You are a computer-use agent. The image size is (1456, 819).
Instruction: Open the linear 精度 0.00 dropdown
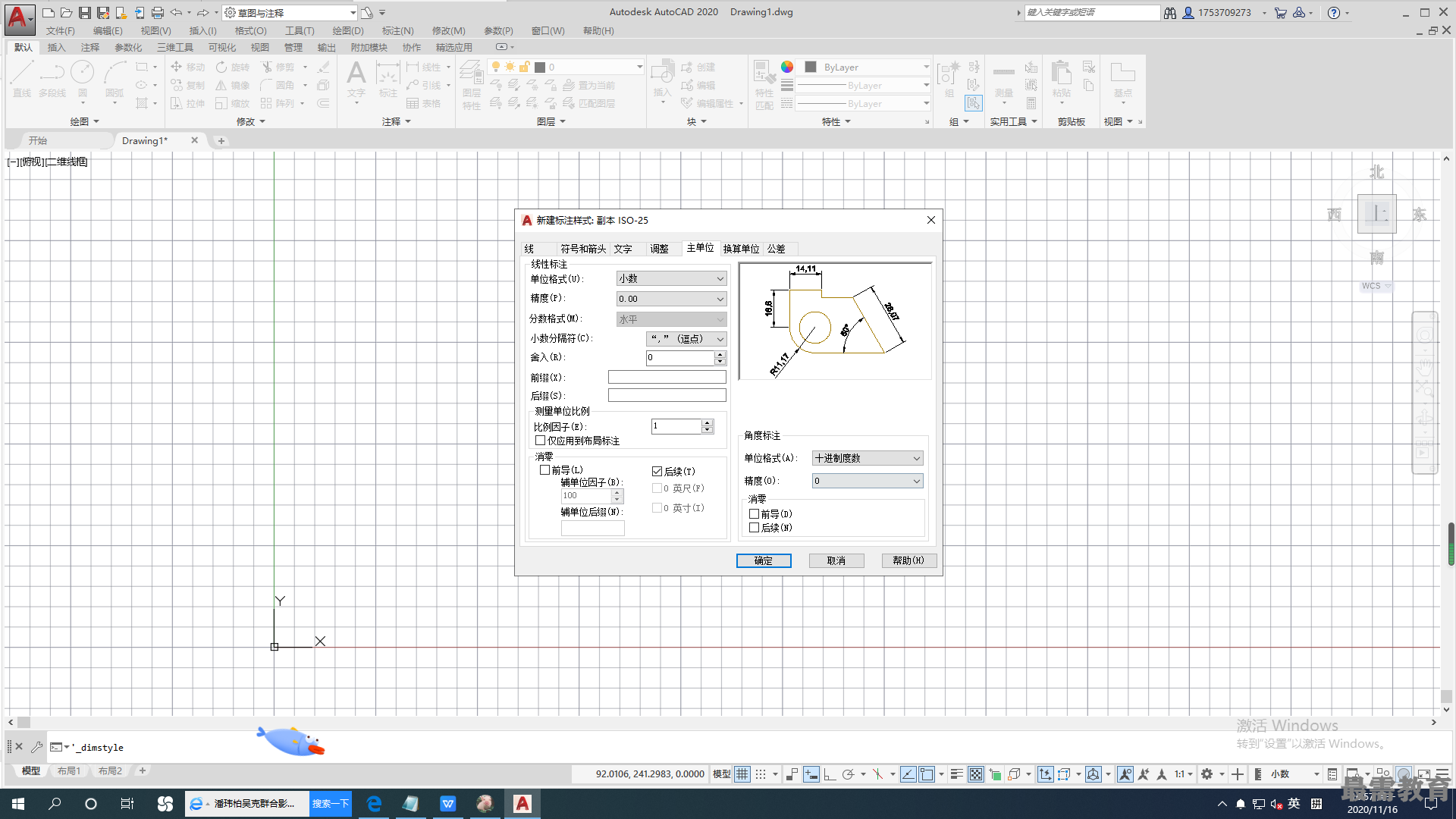pyautogui.click(x=671, y=300)
